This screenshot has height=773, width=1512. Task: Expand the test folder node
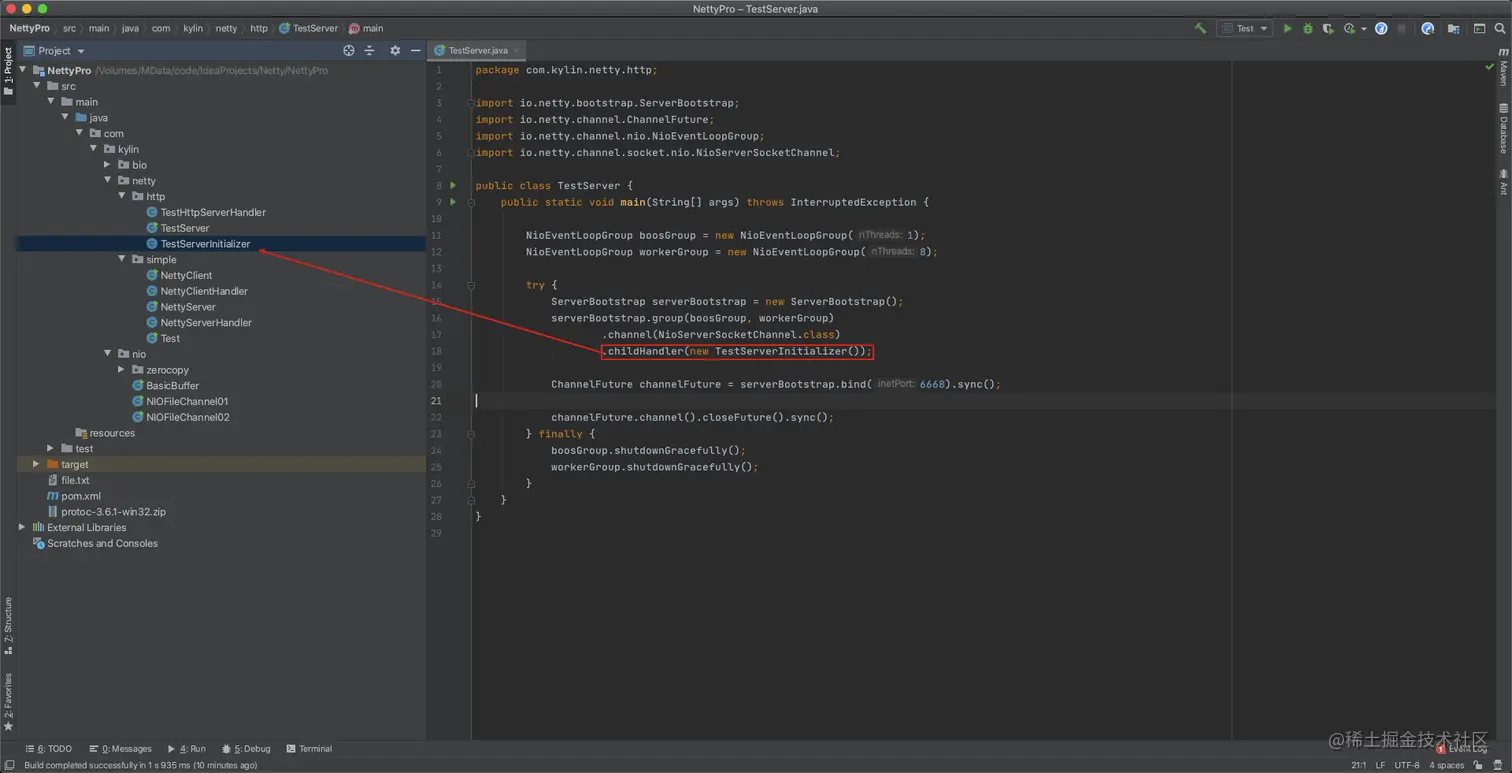point(50,449)
